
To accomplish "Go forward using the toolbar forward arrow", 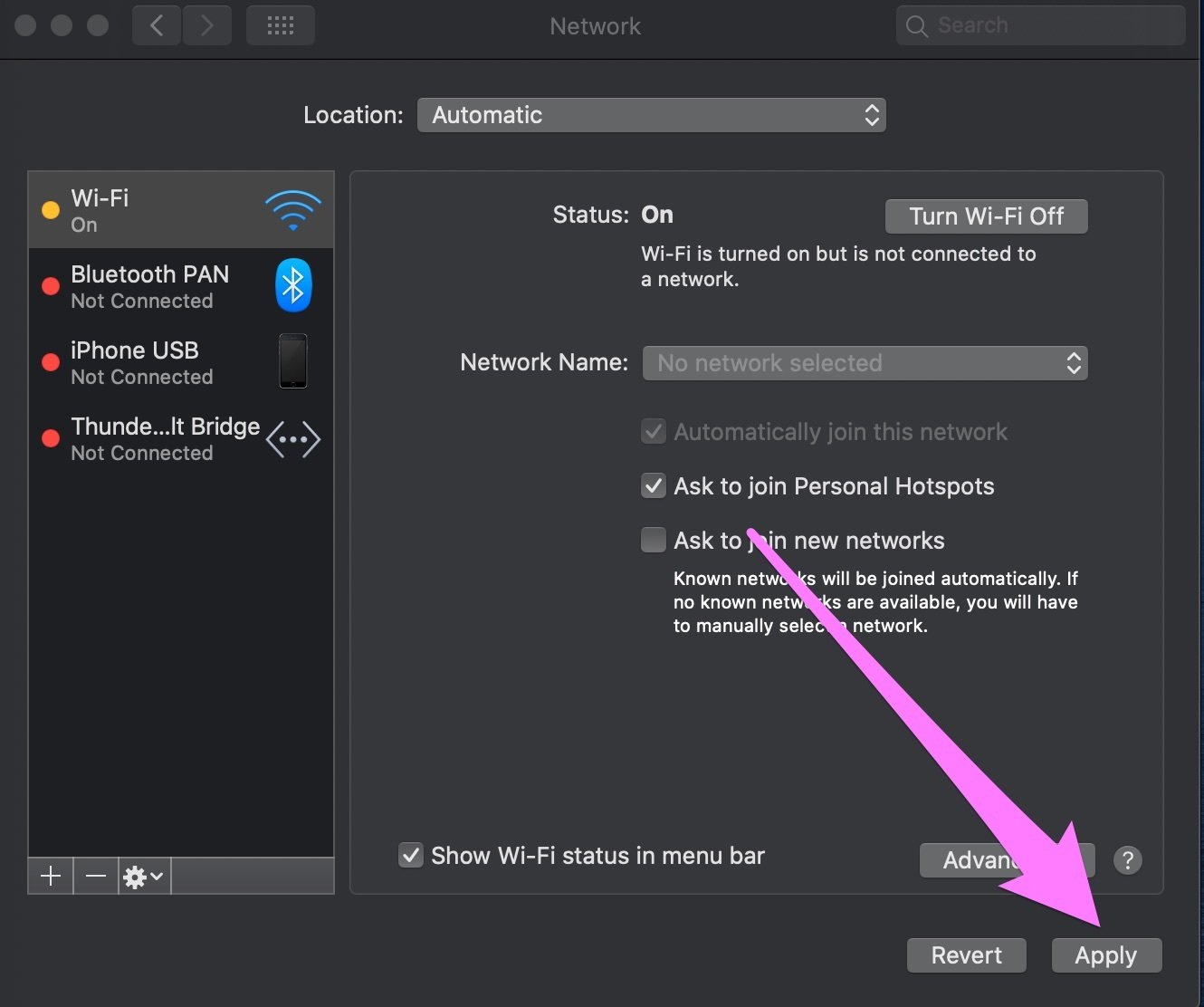I will click(x=207, y=25).
